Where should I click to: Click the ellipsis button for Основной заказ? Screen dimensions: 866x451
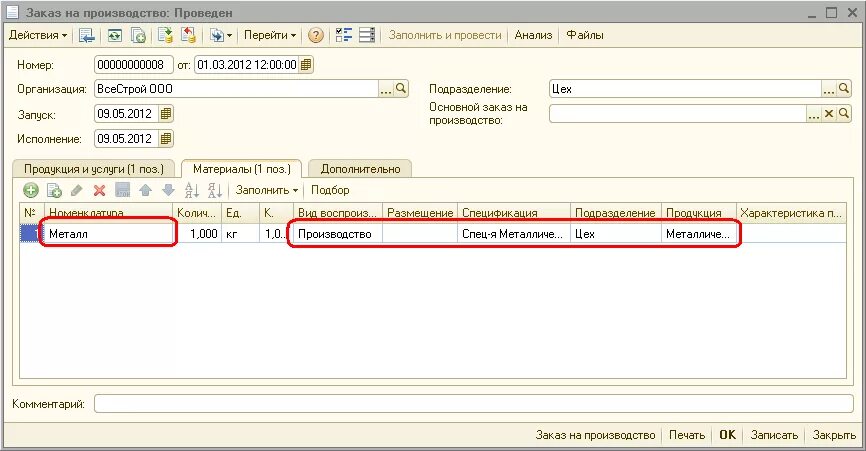point(814,114)
